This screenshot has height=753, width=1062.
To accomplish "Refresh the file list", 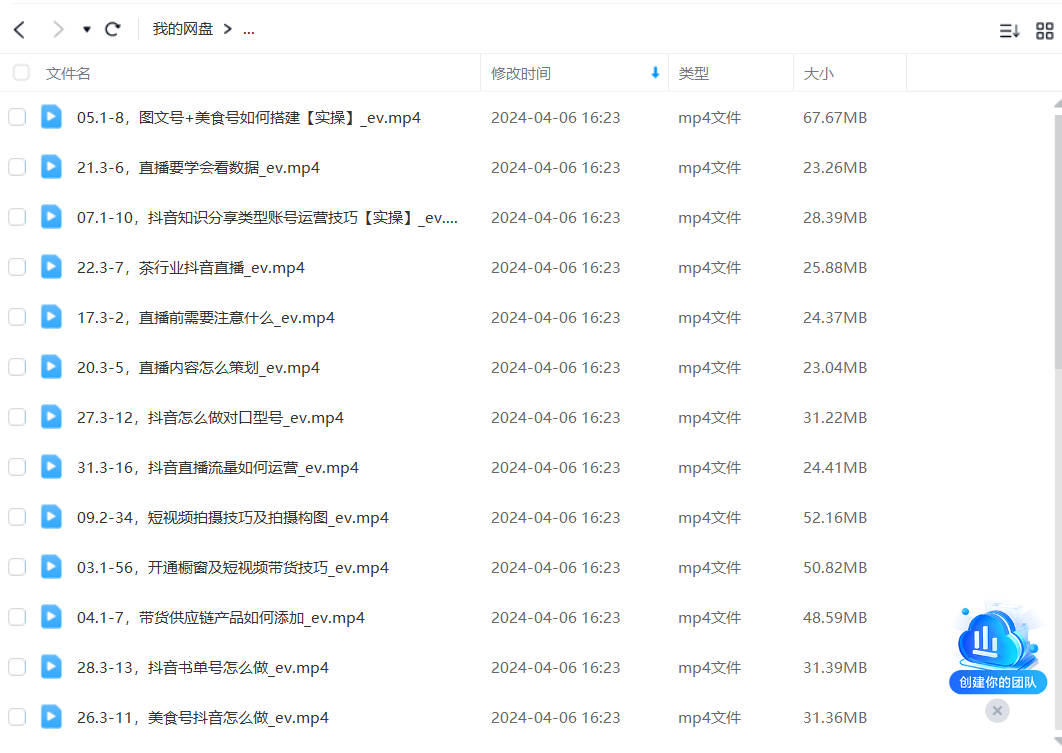I will point(112,29).
